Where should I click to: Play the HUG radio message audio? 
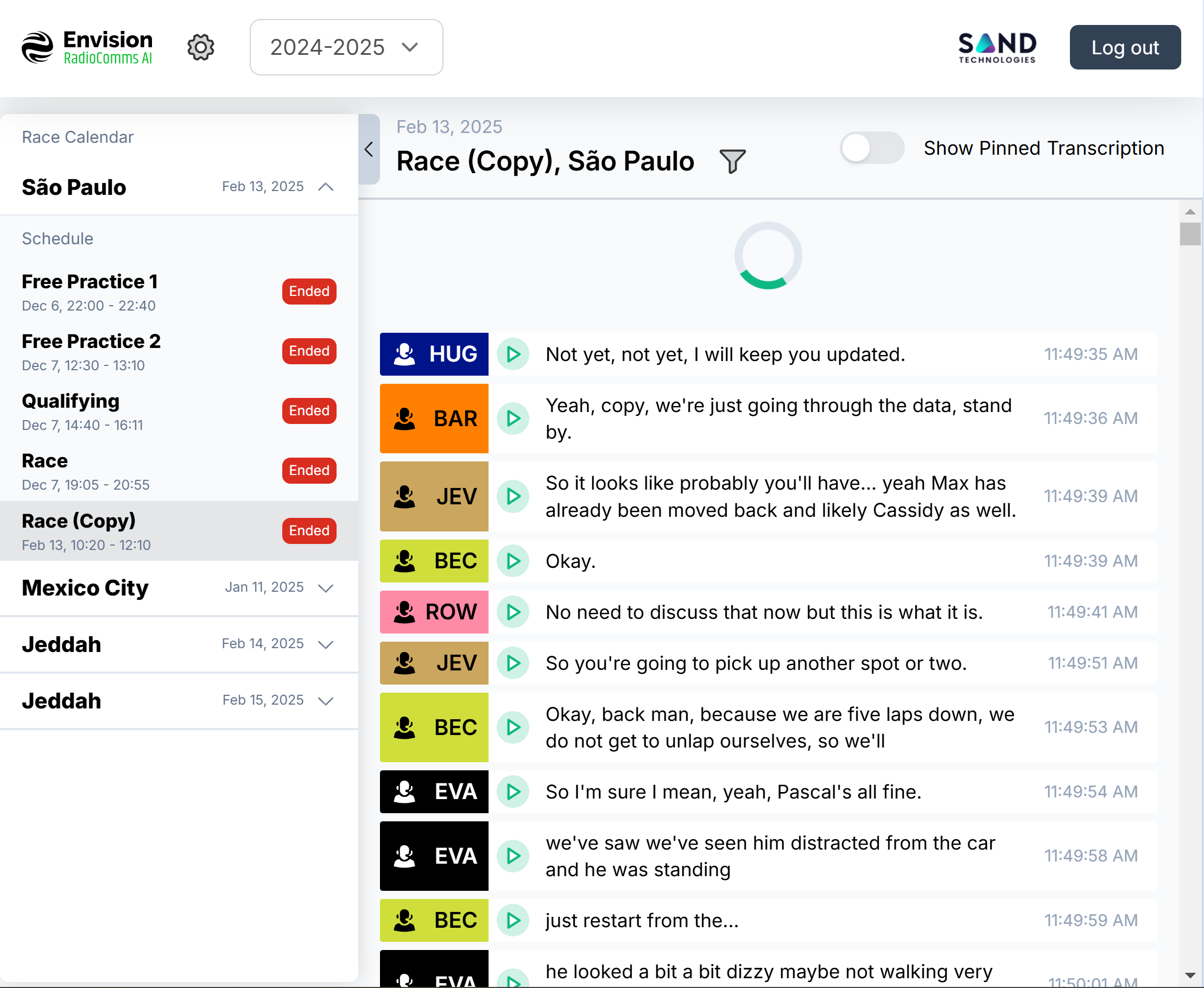(x=512, y=354)
